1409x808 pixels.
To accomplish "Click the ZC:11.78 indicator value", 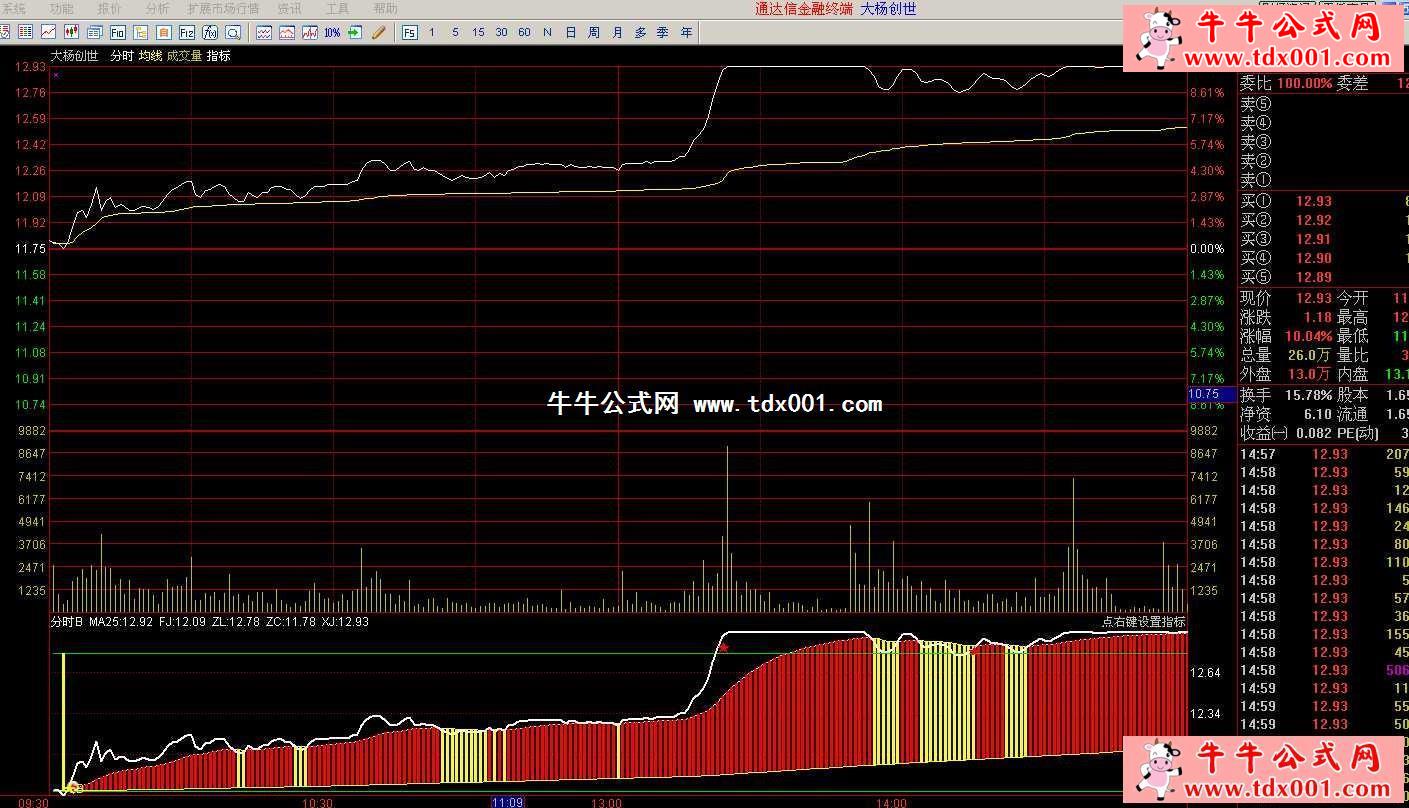I will pos(291,622).
